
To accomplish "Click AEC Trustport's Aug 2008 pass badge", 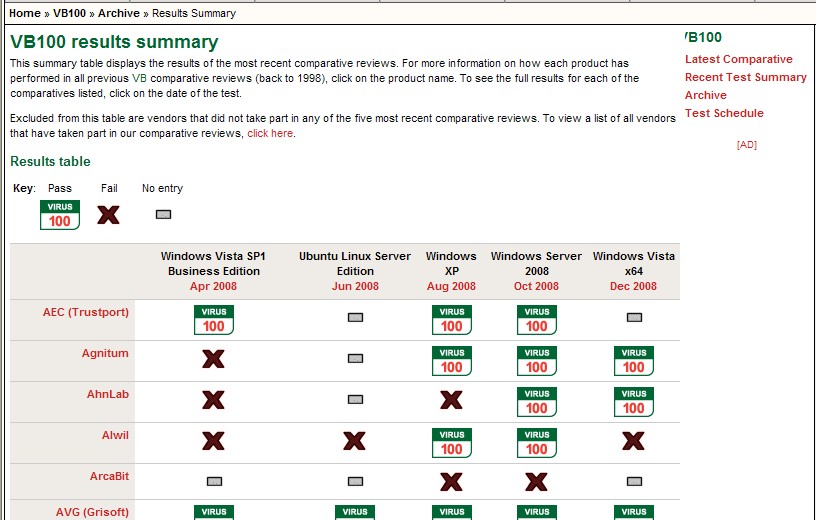I will pos(452,320).
